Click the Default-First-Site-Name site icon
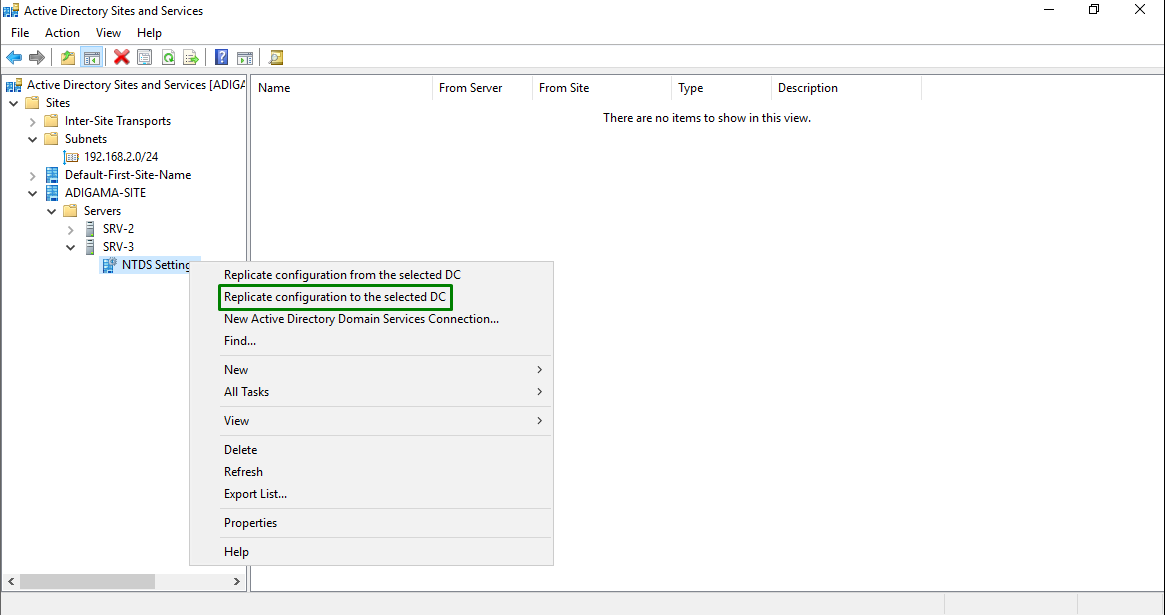Image resolution: width=1165 pixels, height=615 pixels. (x=52, y=175)
